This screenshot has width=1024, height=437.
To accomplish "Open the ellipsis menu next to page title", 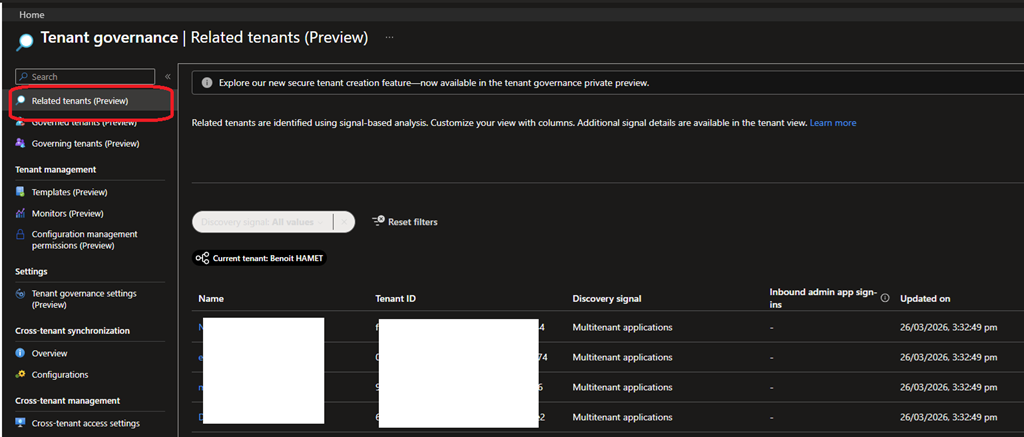I will click(x=389, y=37).
